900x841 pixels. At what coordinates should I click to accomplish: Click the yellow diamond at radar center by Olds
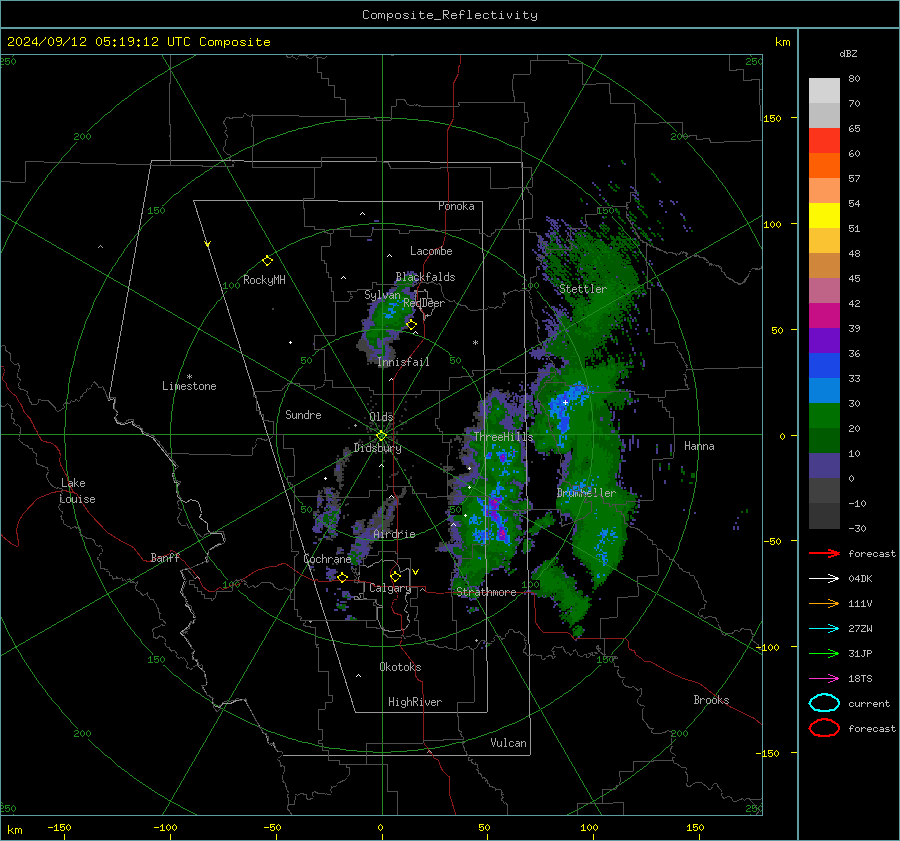[x=381, y=436]
